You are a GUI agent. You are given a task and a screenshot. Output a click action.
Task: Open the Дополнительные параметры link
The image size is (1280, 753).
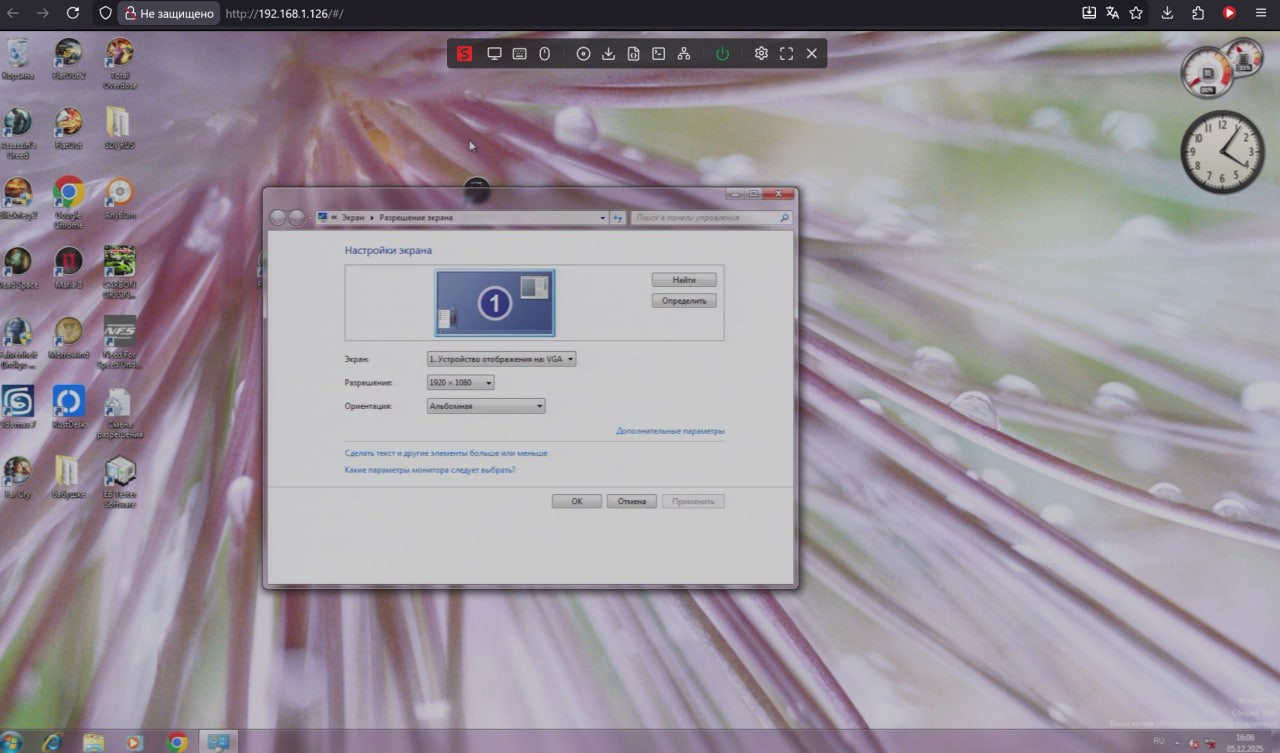click(x=670, y=431)
